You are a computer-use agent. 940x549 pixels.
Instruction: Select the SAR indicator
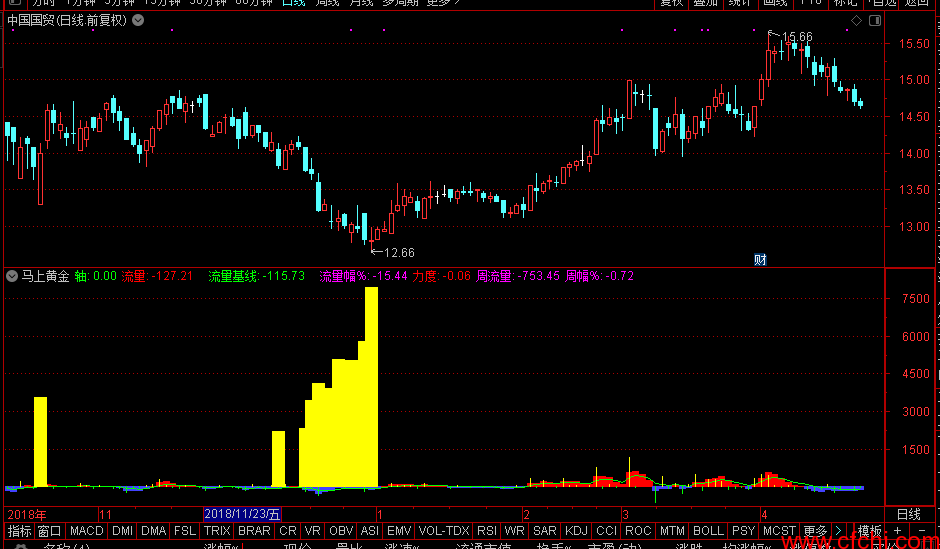coord(545,530)
